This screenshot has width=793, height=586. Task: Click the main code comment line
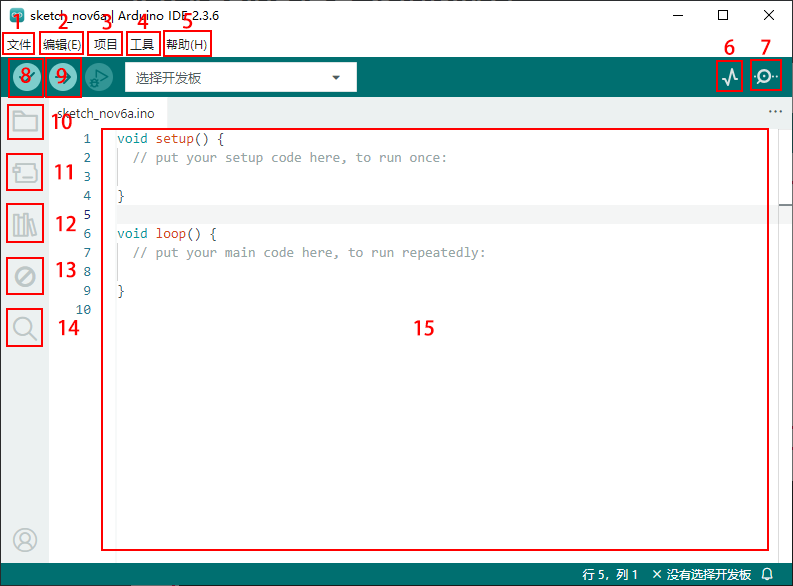tap(309, 253)
